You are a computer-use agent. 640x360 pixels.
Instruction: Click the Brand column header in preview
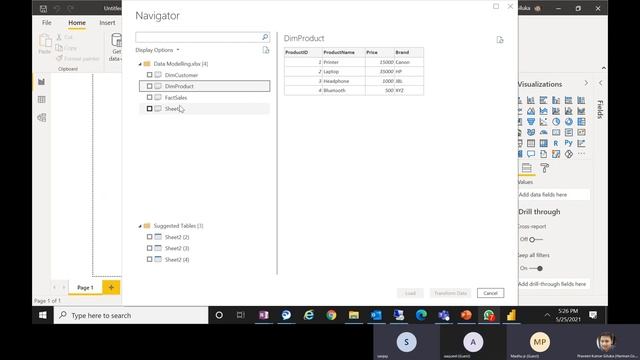click(x=409, y=52)
